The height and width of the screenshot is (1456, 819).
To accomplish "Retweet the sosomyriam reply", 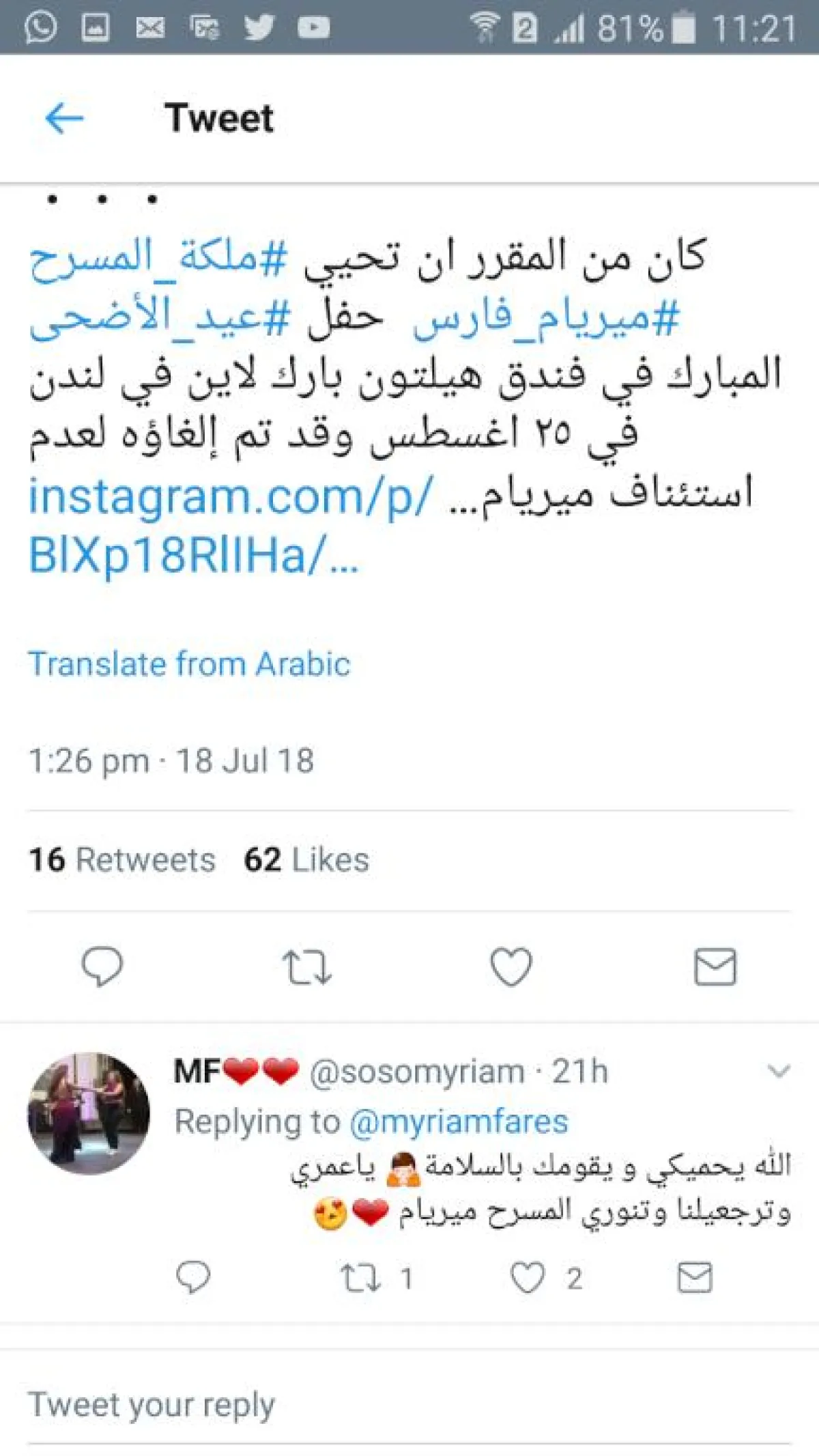I will tap(361, 1279).
